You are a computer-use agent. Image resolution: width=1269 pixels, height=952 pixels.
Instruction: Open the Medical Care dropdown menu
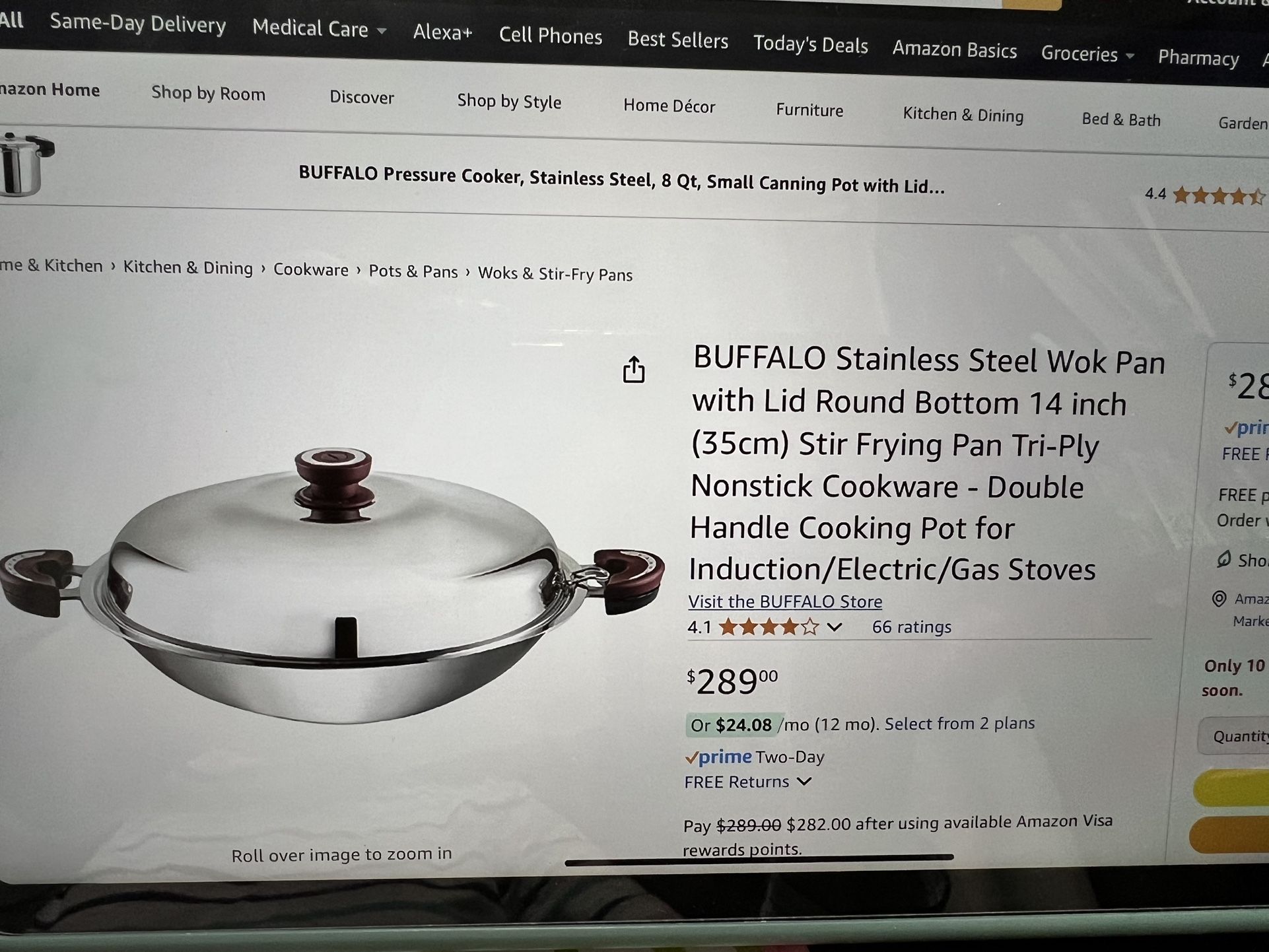point(319,28)
